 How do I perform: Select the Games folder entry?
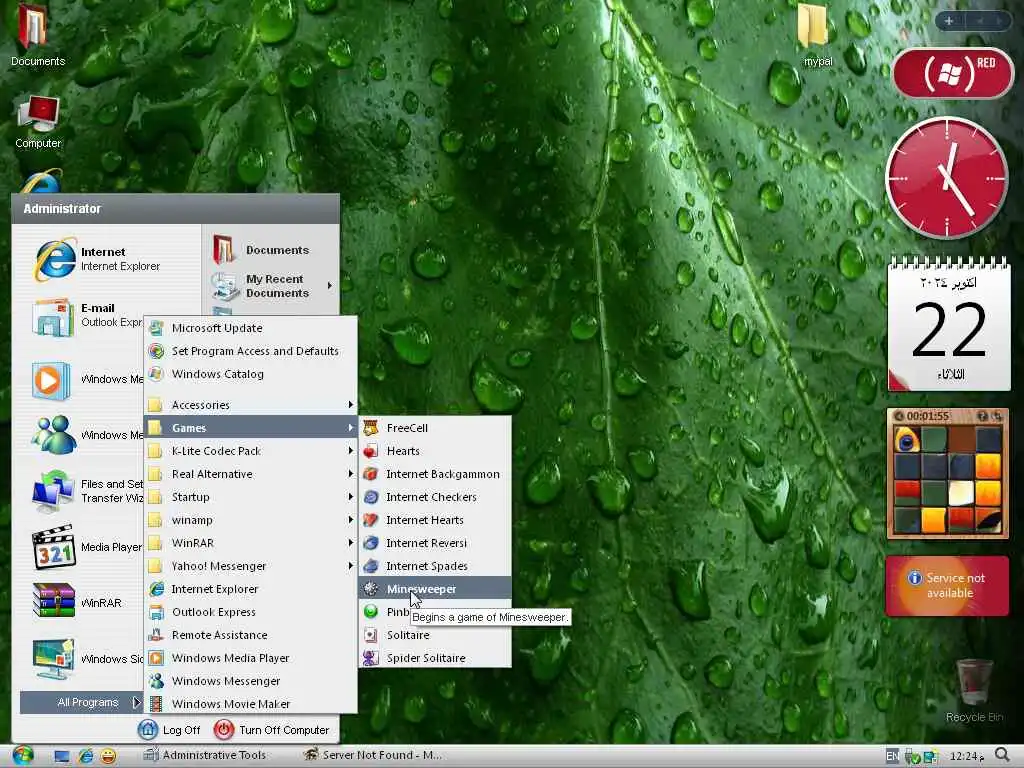(251, 428)
